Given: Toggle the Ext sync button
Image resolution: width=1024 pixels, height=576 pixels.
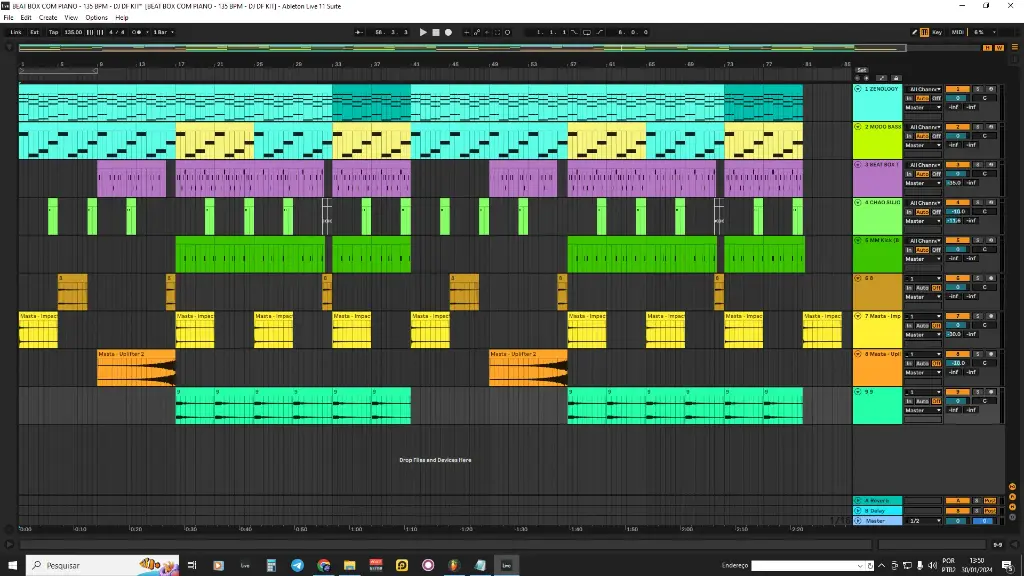Looking at the screenshot, I should [x=35, y=32].
